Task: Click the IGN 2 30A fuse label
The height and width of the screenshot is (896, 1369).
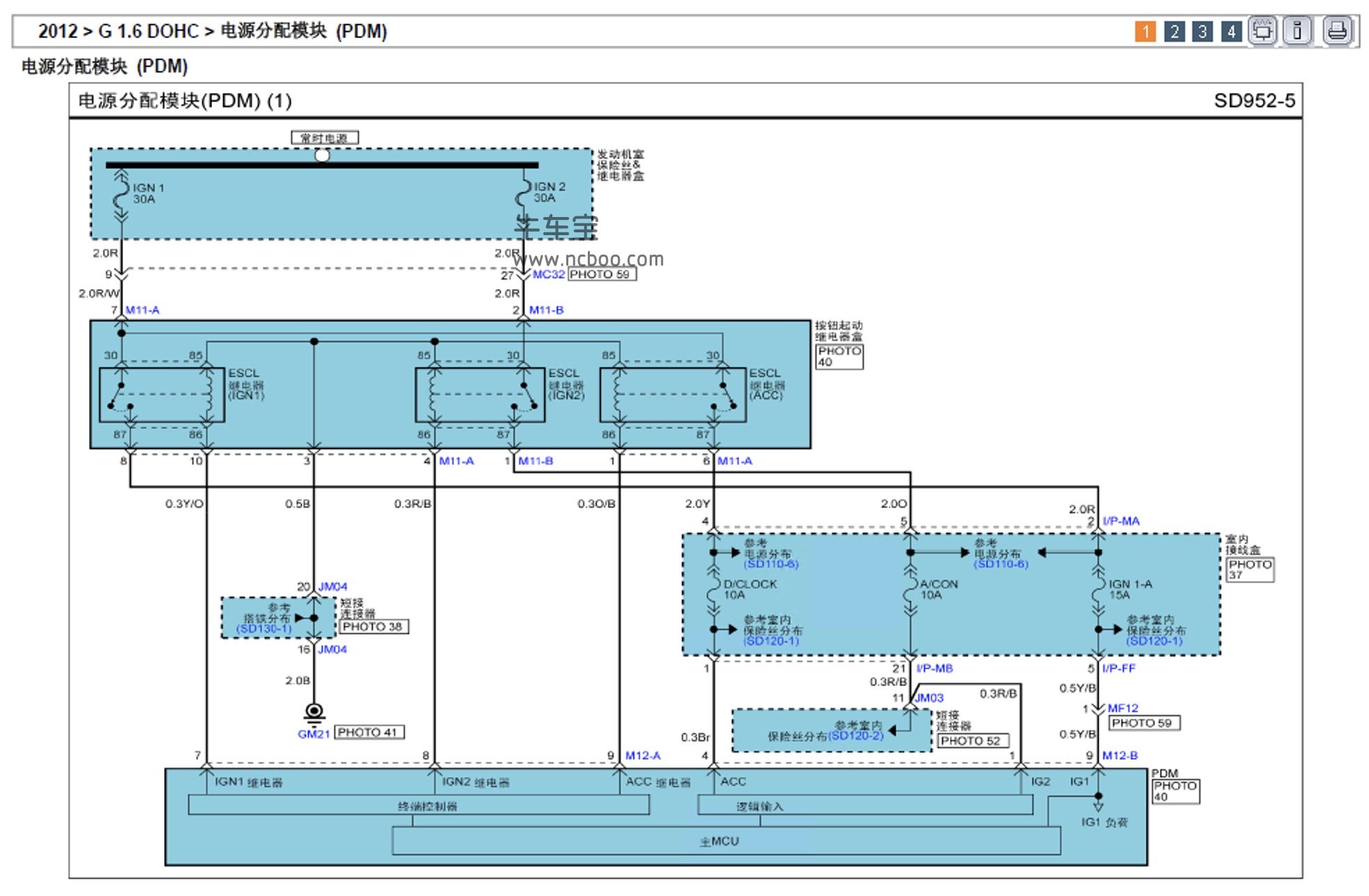Action: pyautogui.click(x=550, y=193)
